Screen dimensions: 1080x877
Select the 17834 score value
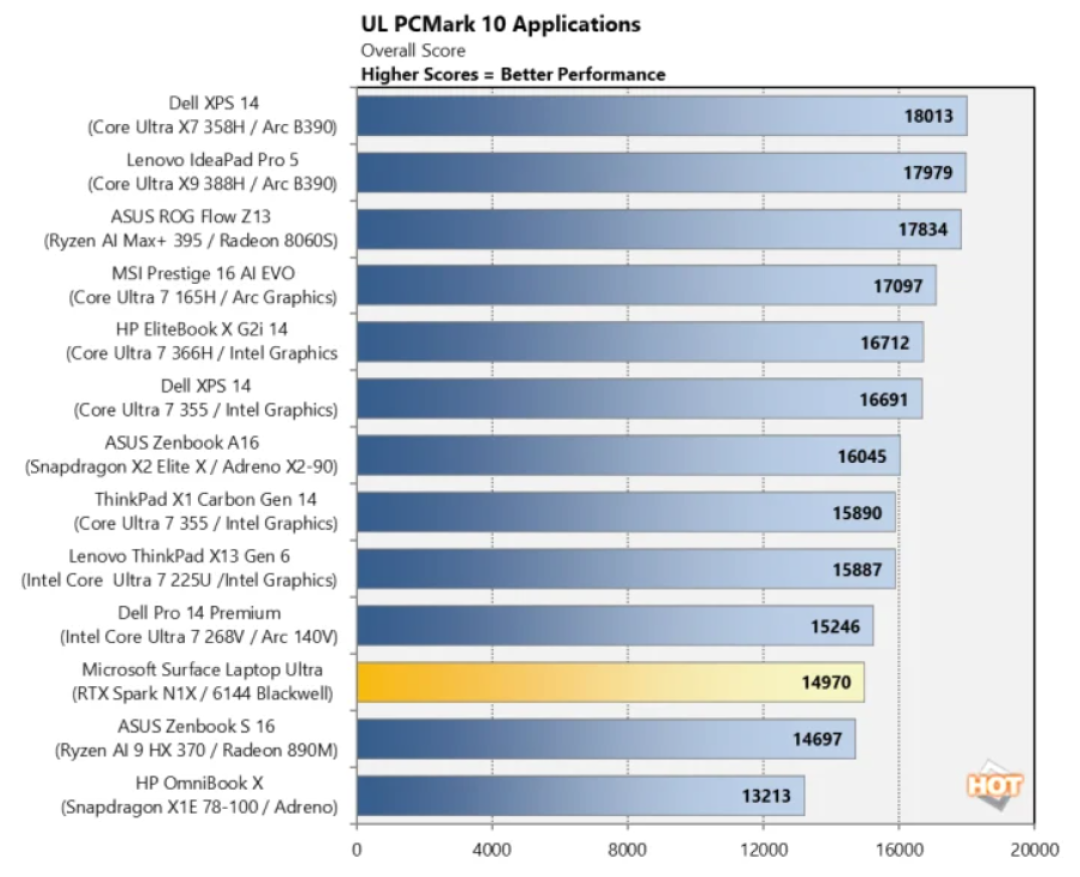(x=923, y=229)
